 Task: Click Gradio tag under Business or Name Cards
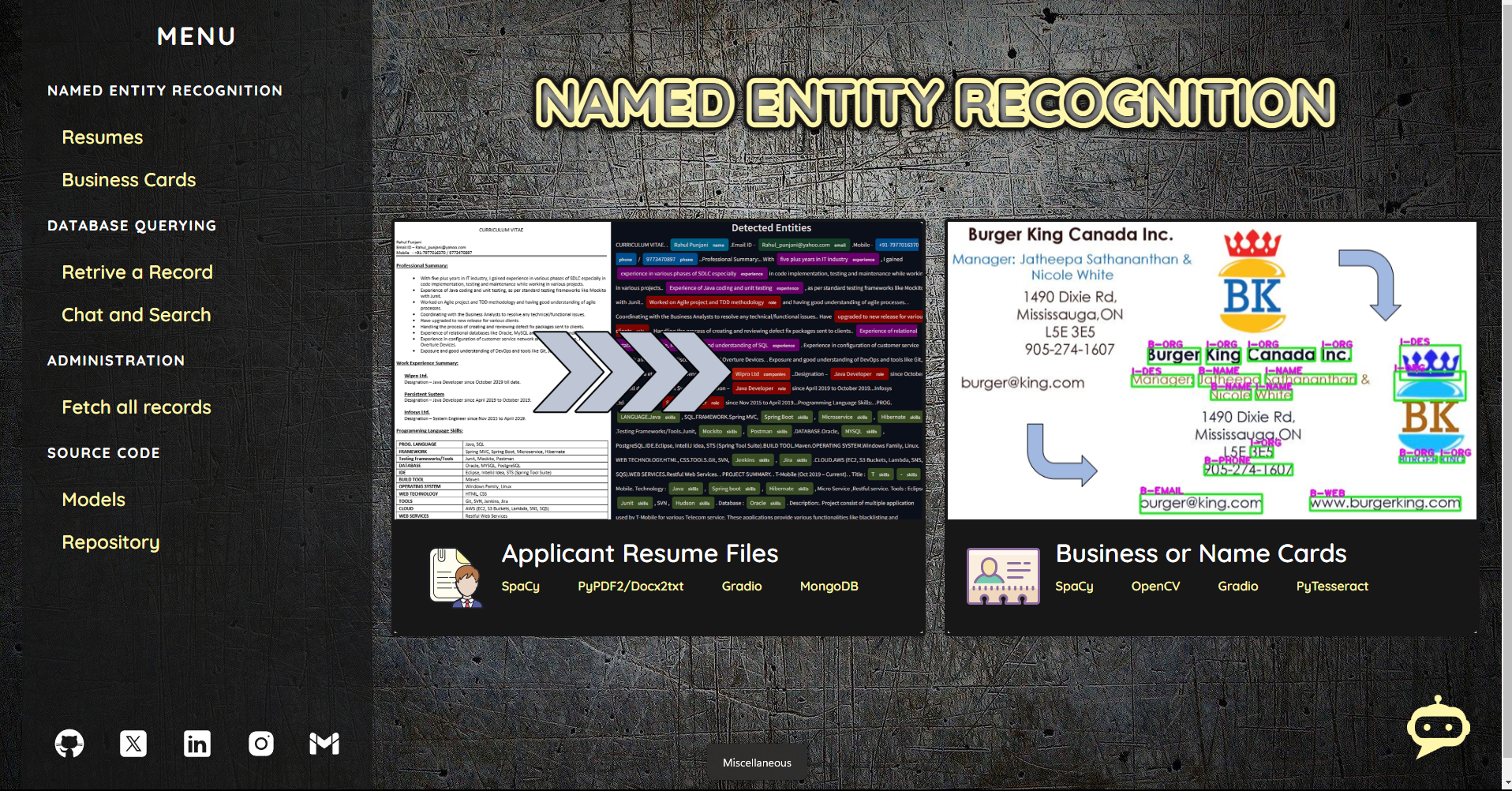coord(1237,586)
